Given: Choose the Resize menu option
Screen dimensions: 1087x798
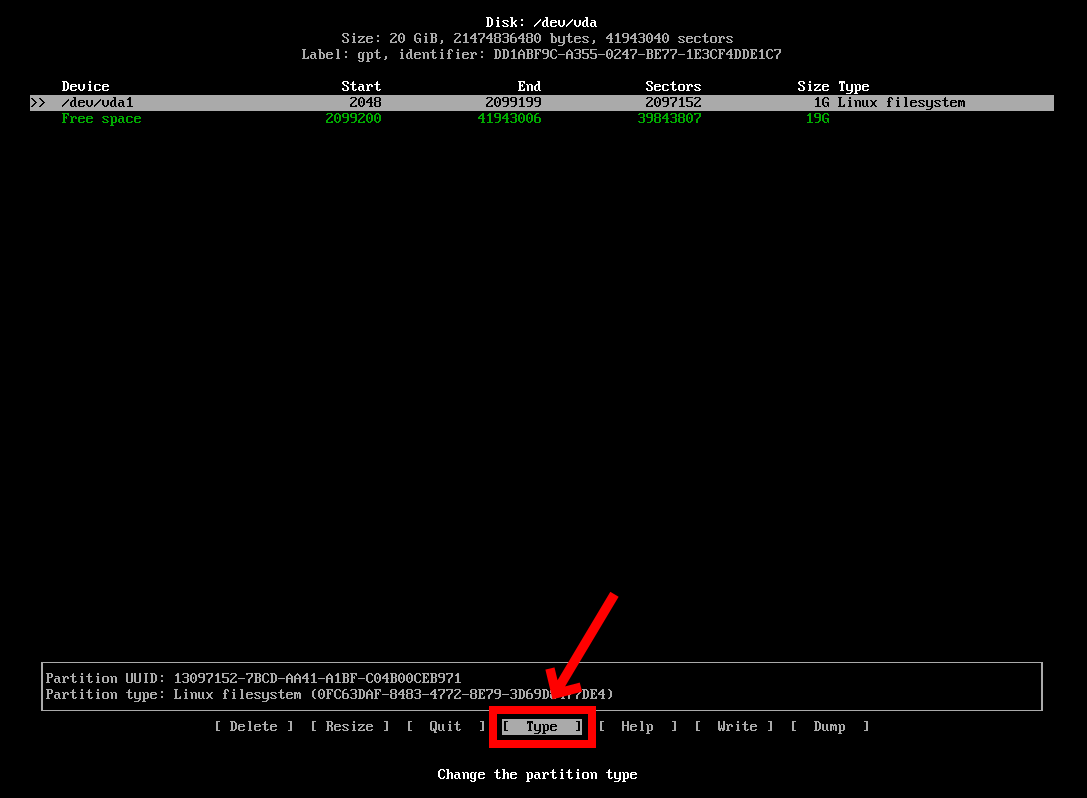Looking at the screenshot, I should pos(349,727).
